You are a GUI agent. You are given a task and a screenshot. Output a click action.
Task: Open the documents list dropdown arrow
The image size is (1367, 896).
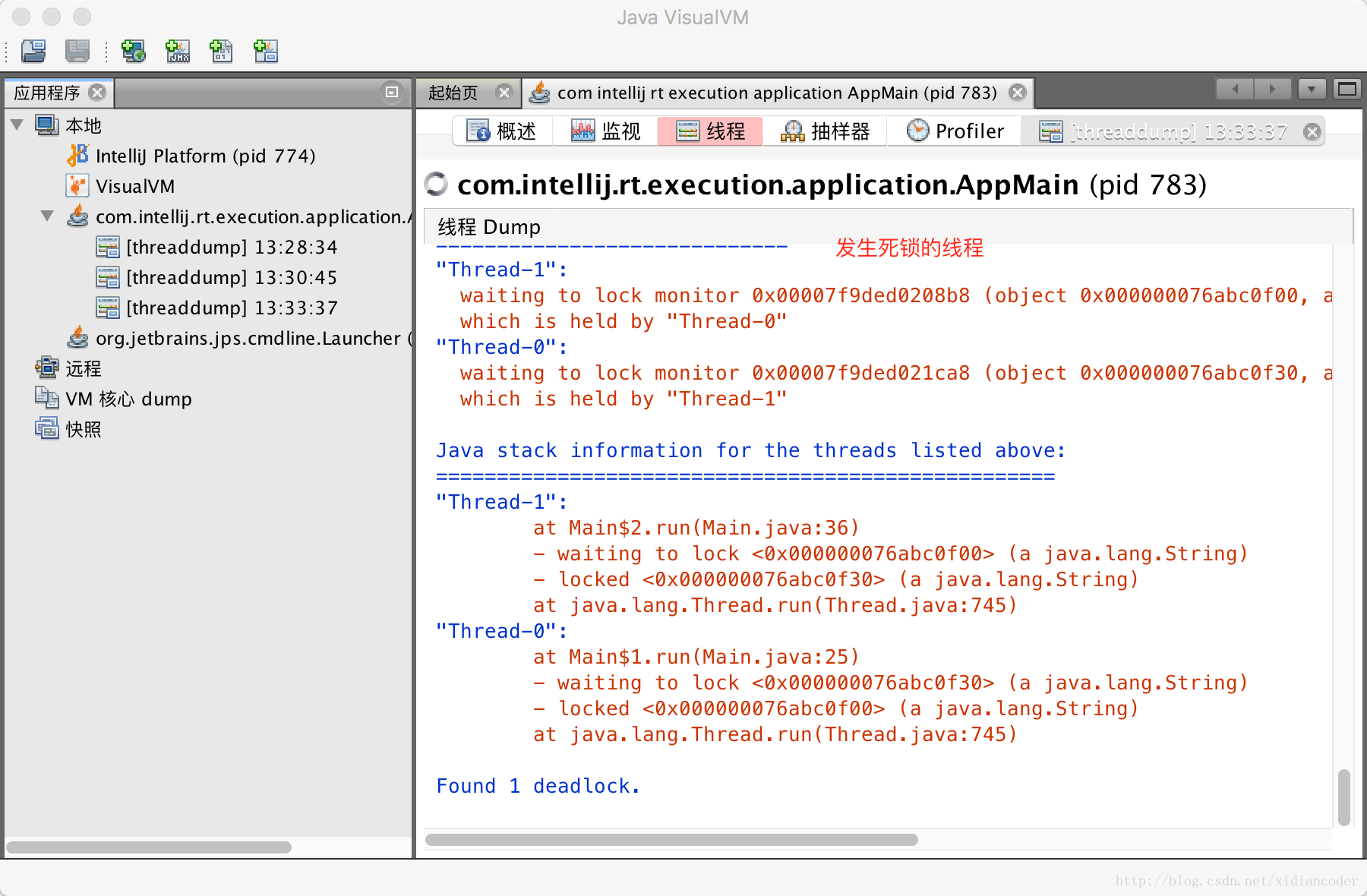tap(1312, 90)
